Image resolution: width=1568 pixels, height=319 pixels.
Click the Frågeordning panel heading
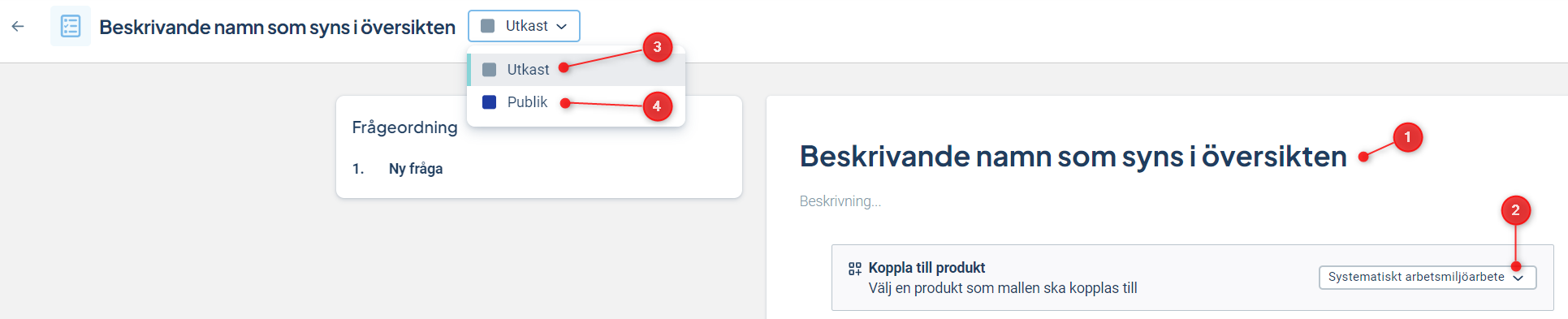tap(404, 127)
